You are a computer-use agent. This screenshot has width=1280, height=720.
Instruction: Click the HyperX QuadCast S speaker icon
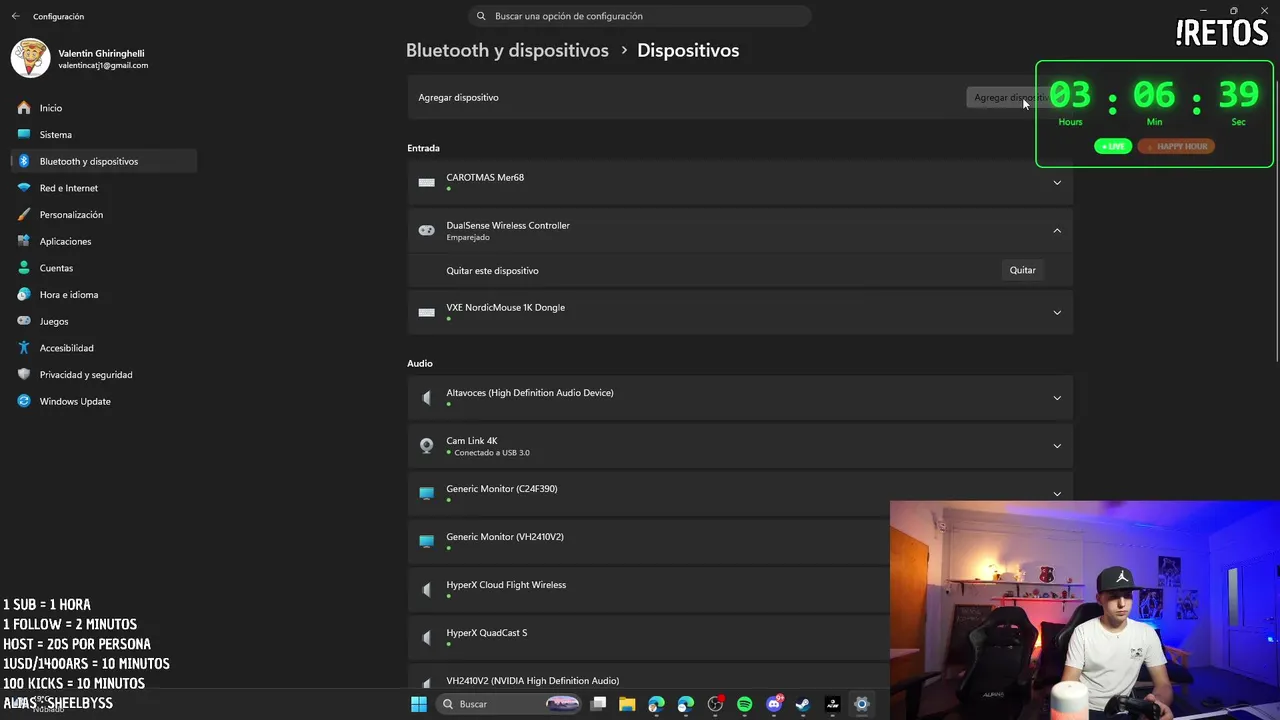427,638
